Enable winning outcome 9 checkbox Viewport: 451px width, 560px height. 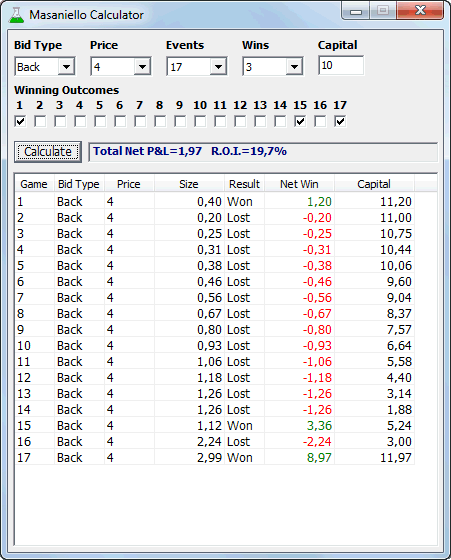tap(180, 121)
